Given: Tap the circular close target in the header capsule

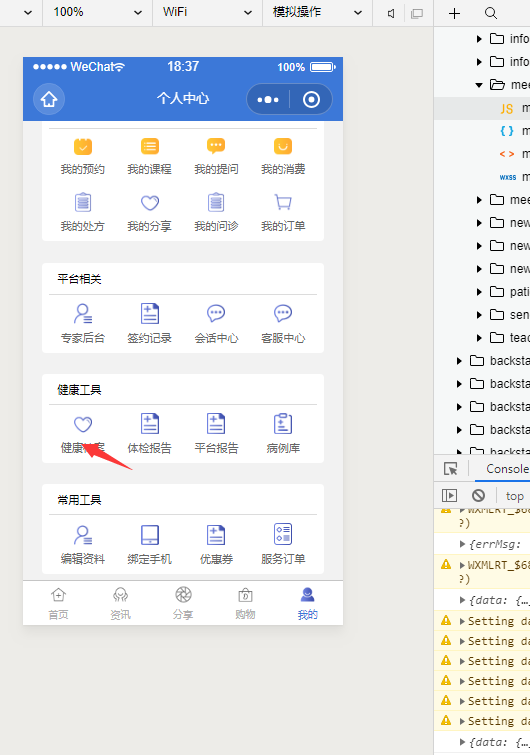Looking at the screenshot, I should click(x=311, y=100).
